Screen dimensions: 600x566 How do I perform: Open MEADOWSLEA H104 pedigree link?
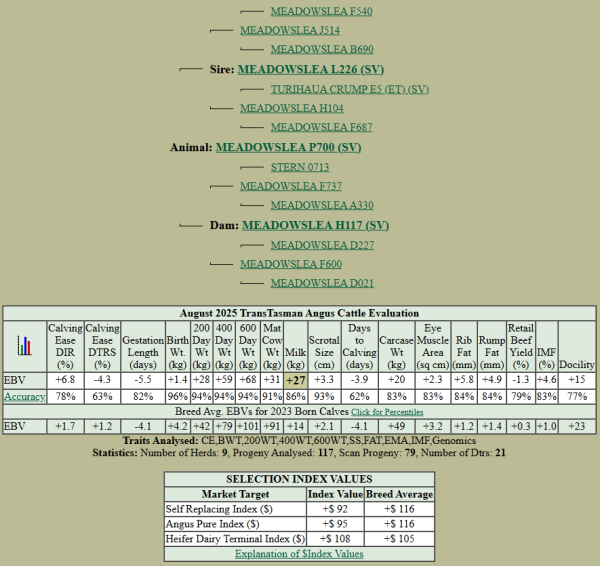click(292, 109)
